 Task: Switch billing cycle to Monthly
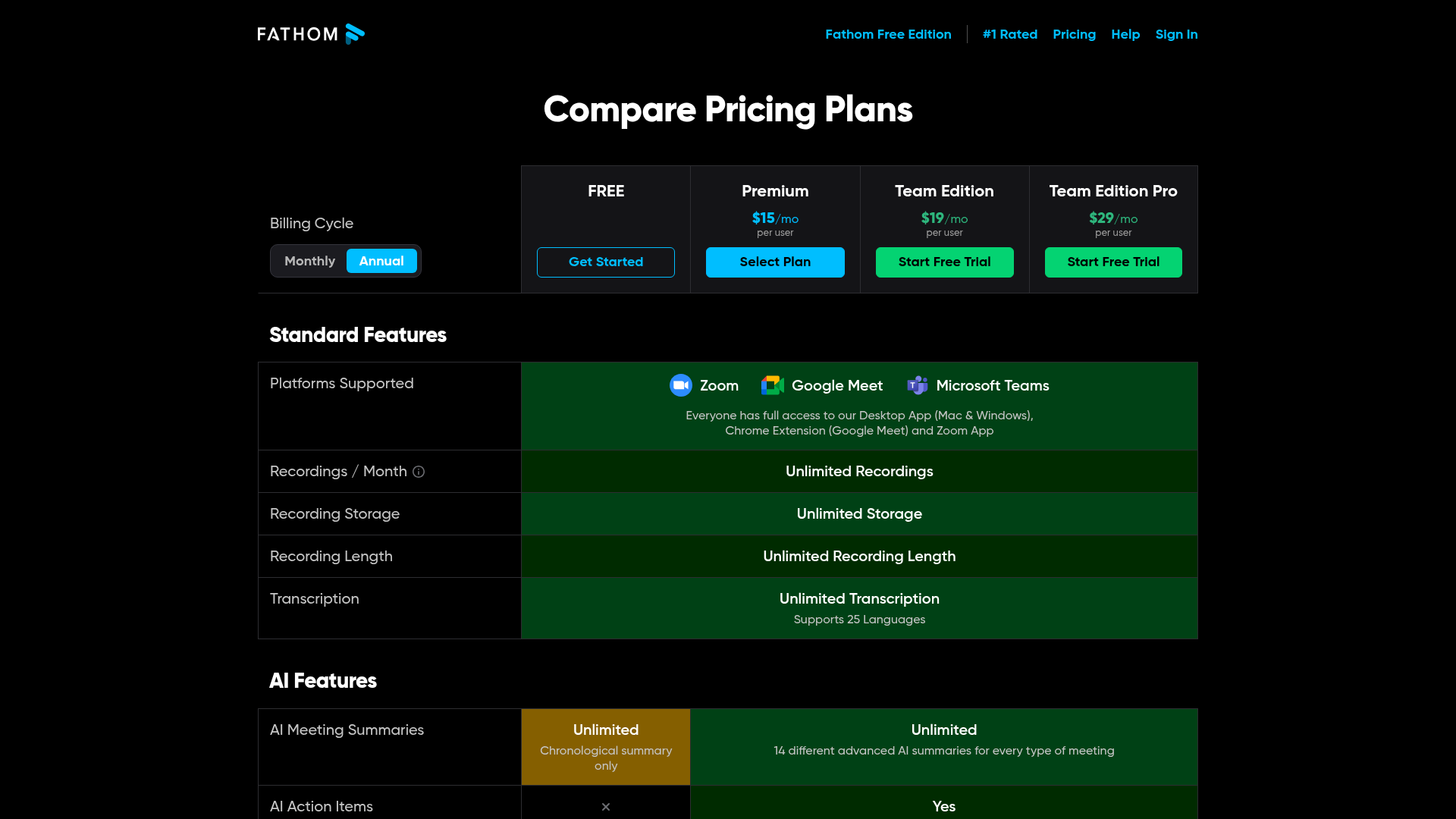coord(309,261)
